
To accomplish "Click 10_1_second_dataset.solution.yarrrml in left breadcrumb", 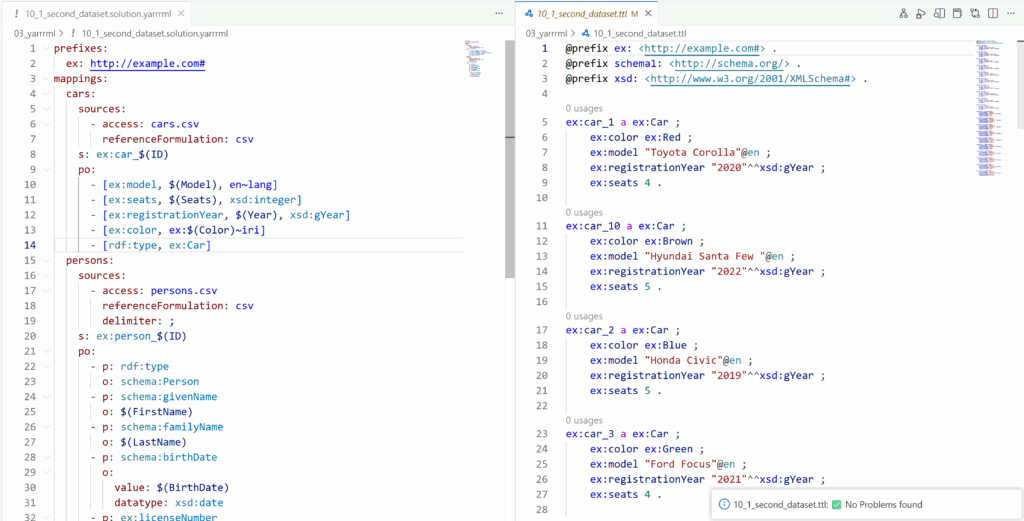I will click(x=155, y=33).
